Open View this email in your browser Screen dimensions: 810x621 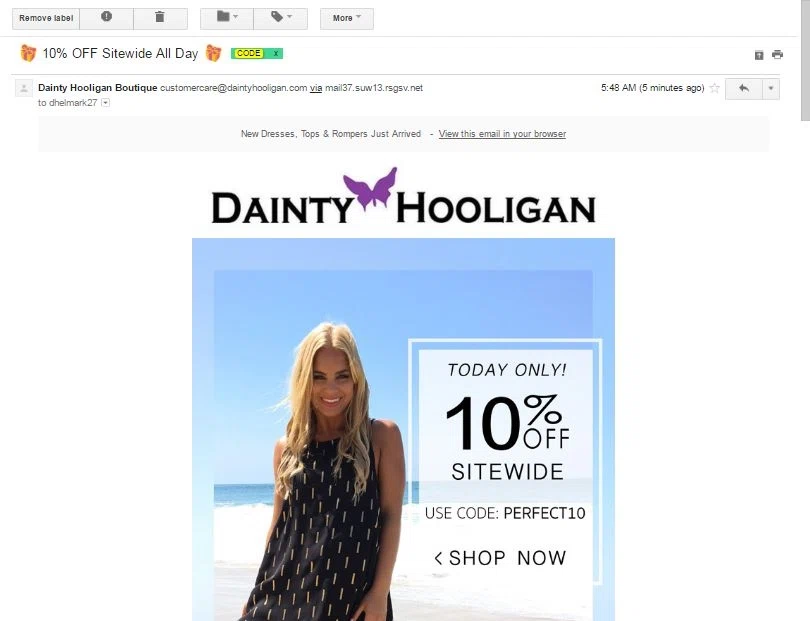[502, 134]
